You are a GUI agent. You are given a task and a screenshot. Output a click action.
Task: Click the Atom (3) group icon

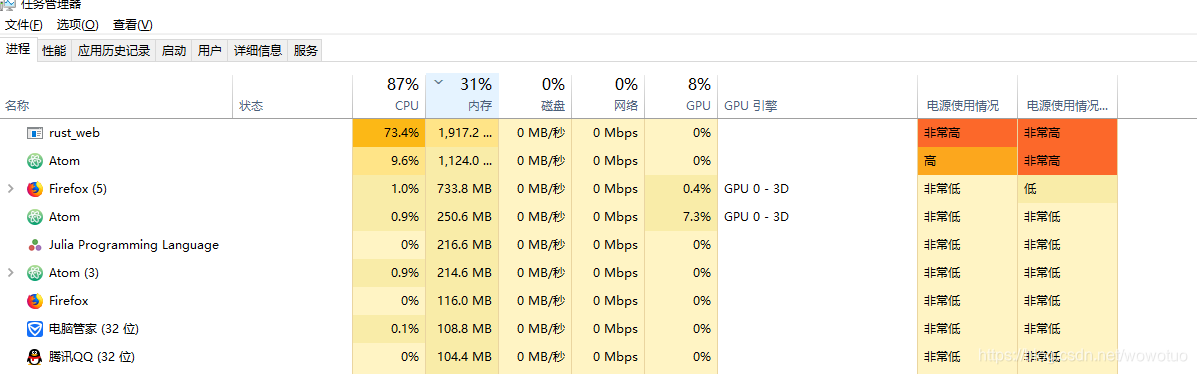34,272
